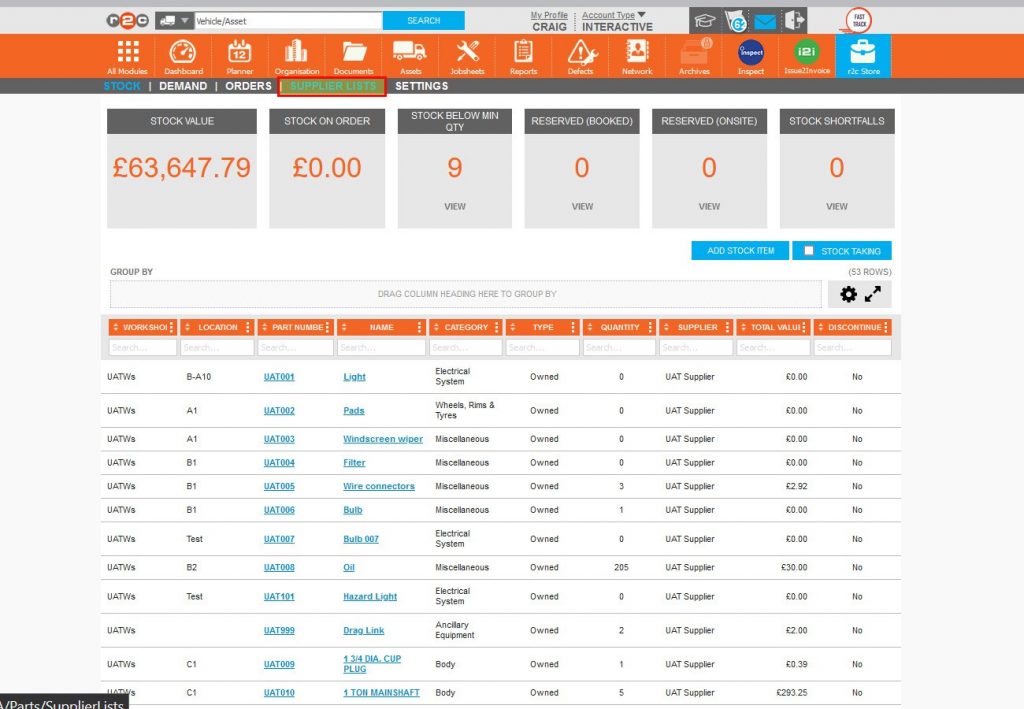Image resolution: width=1024 pixels, height=709 pixels.
Task: Open the messages envelope icon
Action: click(764, 19)
